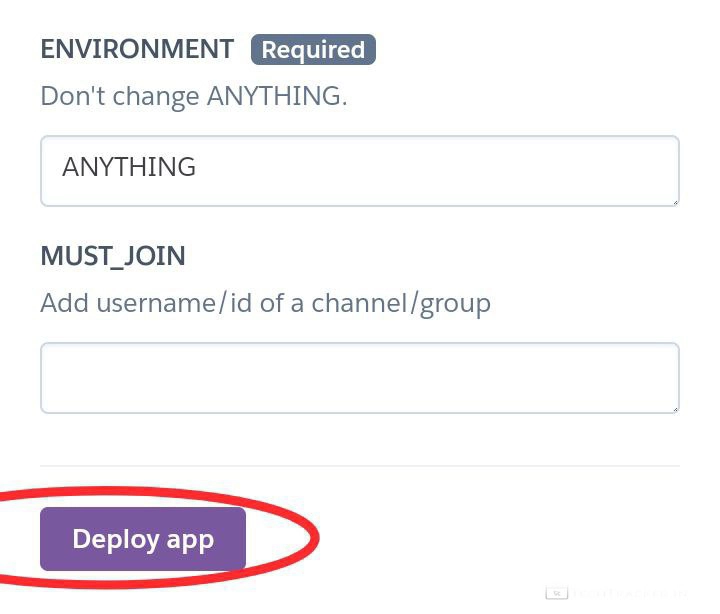Click the Required badge next to ENVIRONMENT
Screen dimensions: 720x614
coord(313,50)
